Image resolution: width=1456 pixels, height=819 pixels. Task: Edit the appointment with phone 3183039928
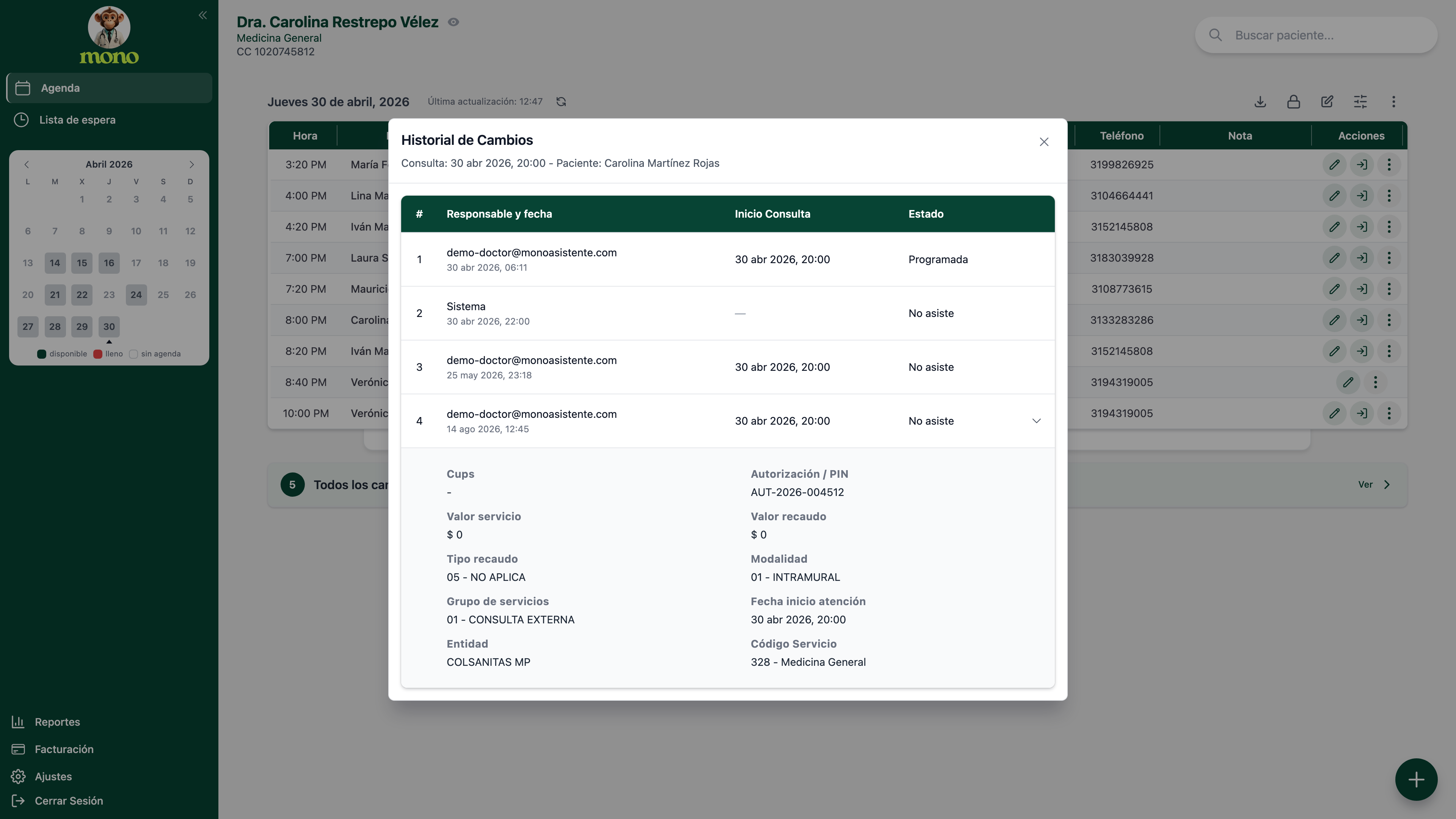click(x=1334, y=258)
